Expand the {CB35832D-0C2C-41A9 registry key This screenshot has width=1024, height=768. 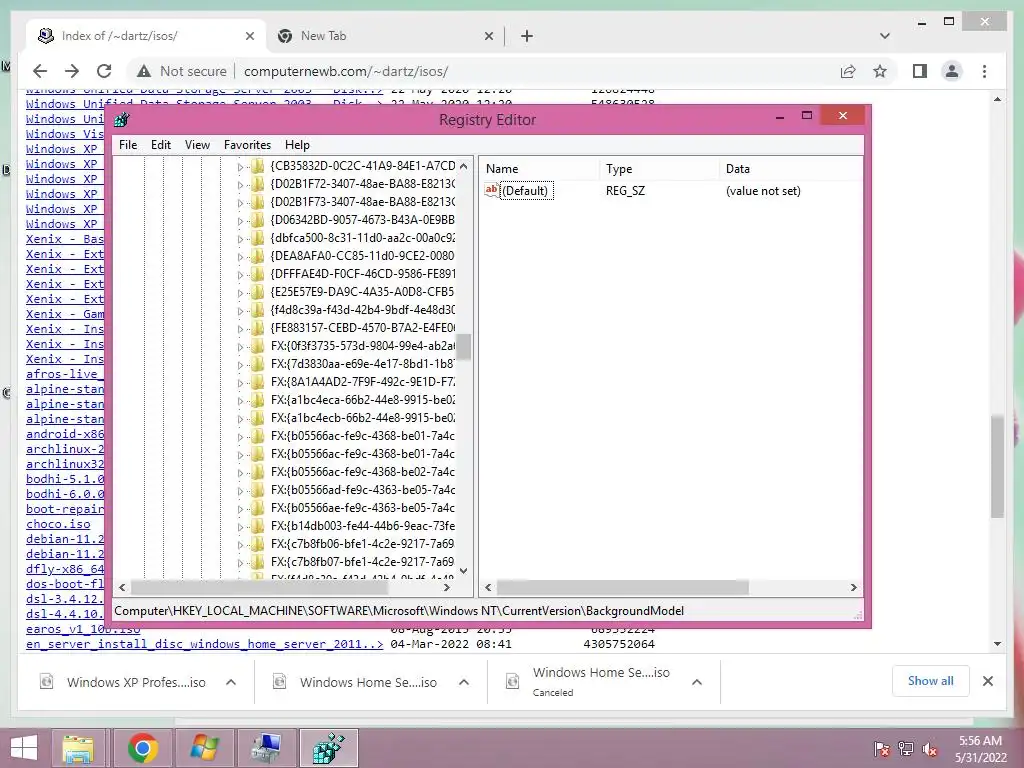pyautogui.click(x=240, y=167)
